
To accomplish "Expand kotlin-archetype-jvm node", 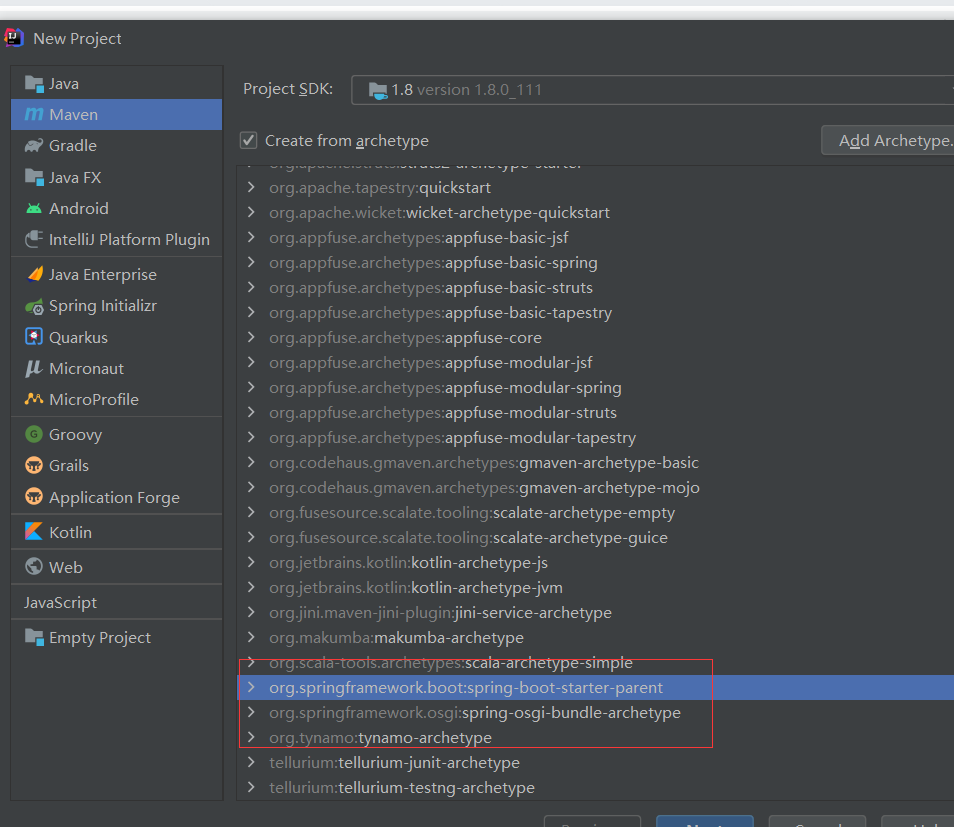I will [x=251, y=587].
